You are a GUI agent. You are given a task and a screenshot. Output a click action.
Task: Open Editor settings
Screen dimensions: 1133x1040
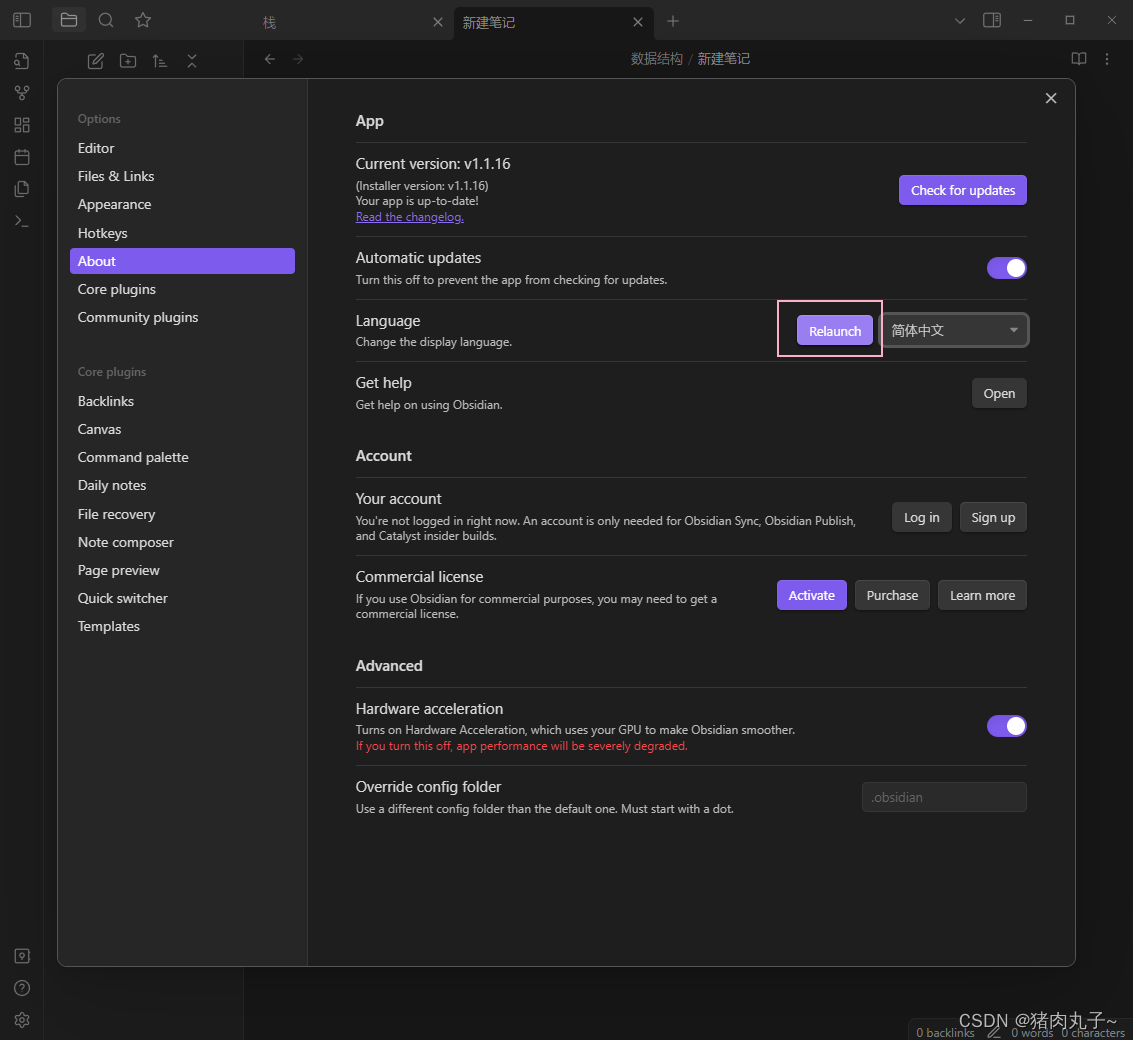point(182,148)
